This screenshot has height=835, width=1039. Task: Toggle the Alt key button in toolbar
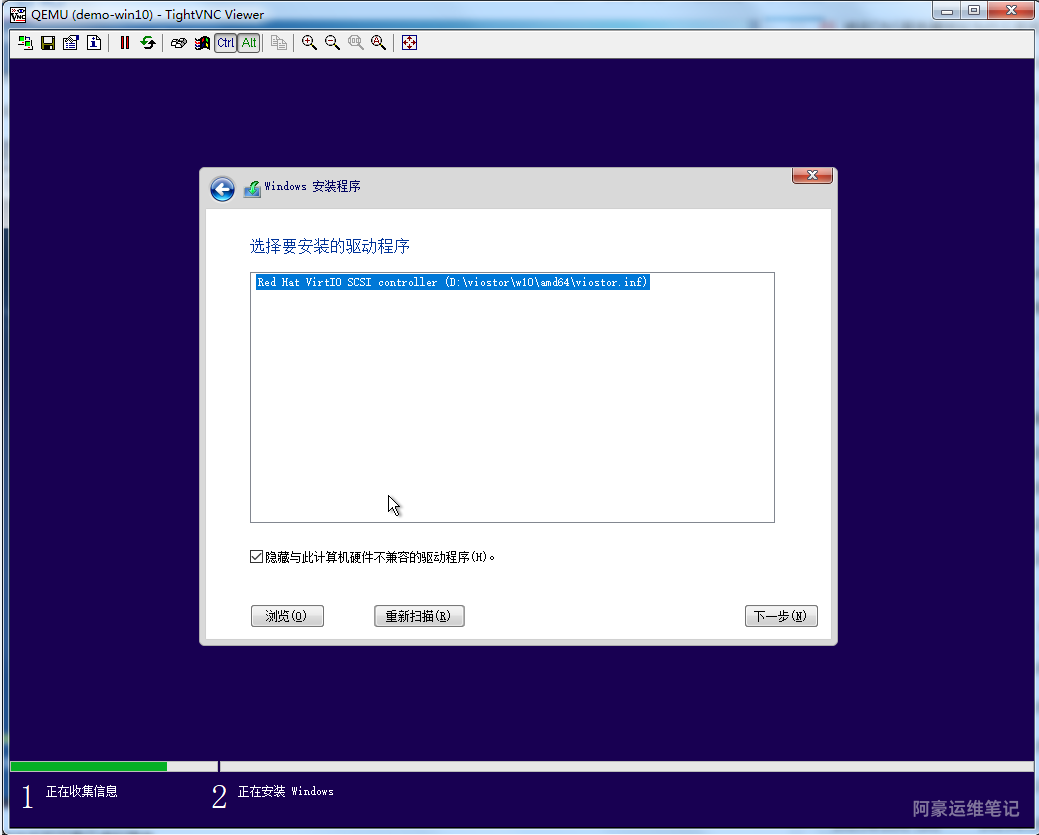tap(248, 43)
